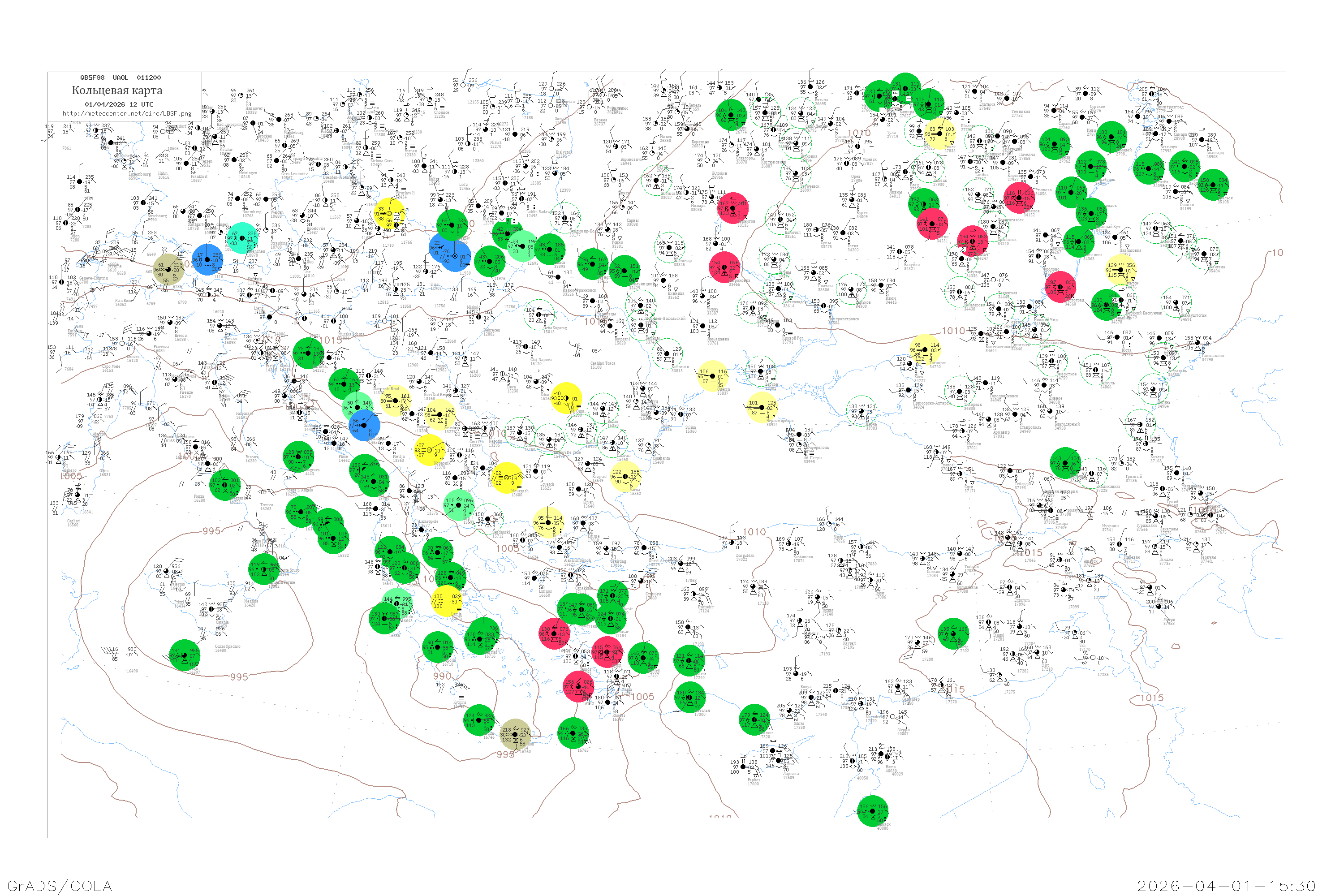This screenshot has width=1344, height=896.
Task: Click the green Anamur station circle
Action: [754, 719]
